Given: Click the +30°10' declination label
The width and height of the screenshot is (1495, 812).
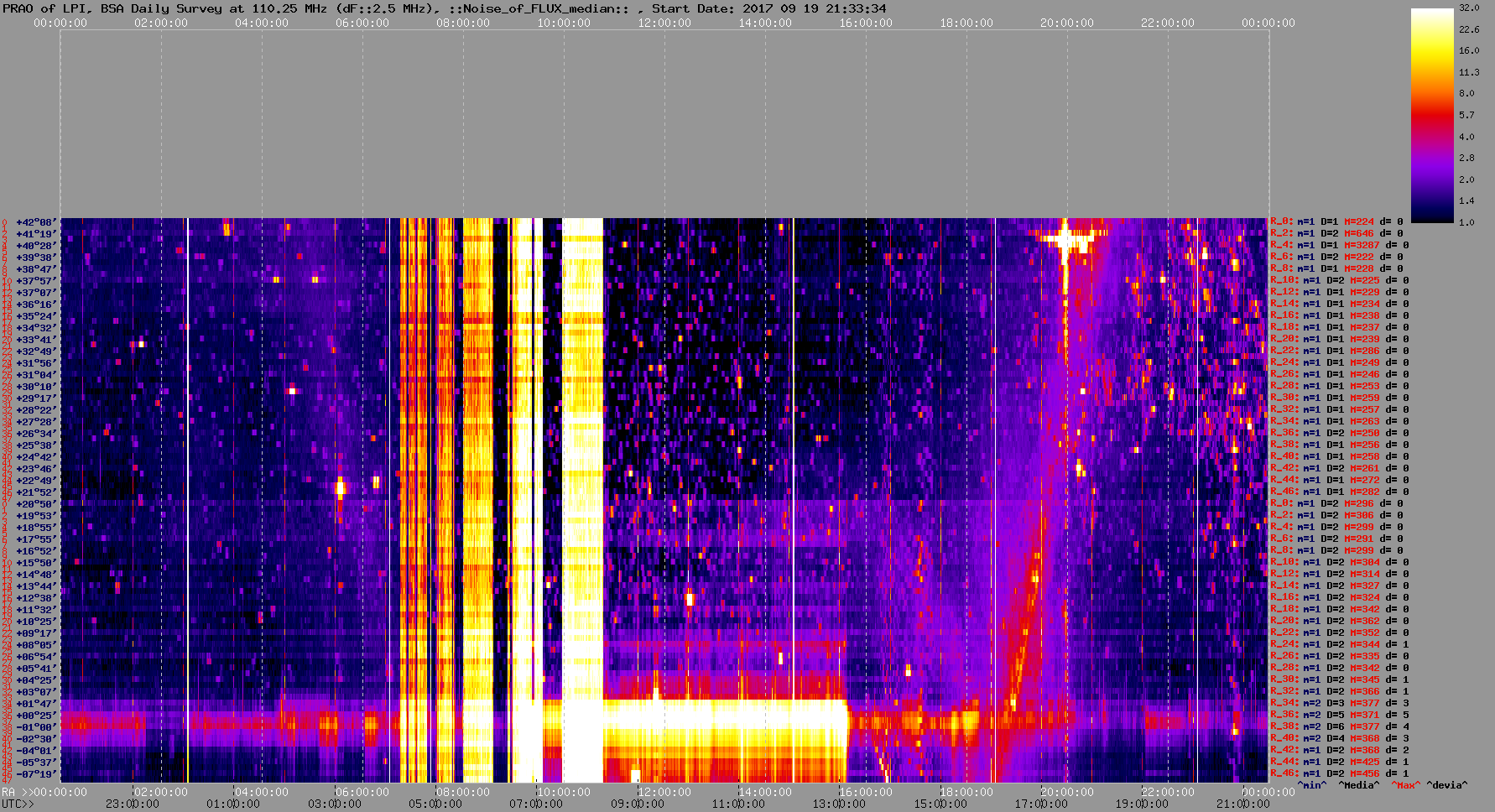Looking at the screenshot, I should 36,387.
